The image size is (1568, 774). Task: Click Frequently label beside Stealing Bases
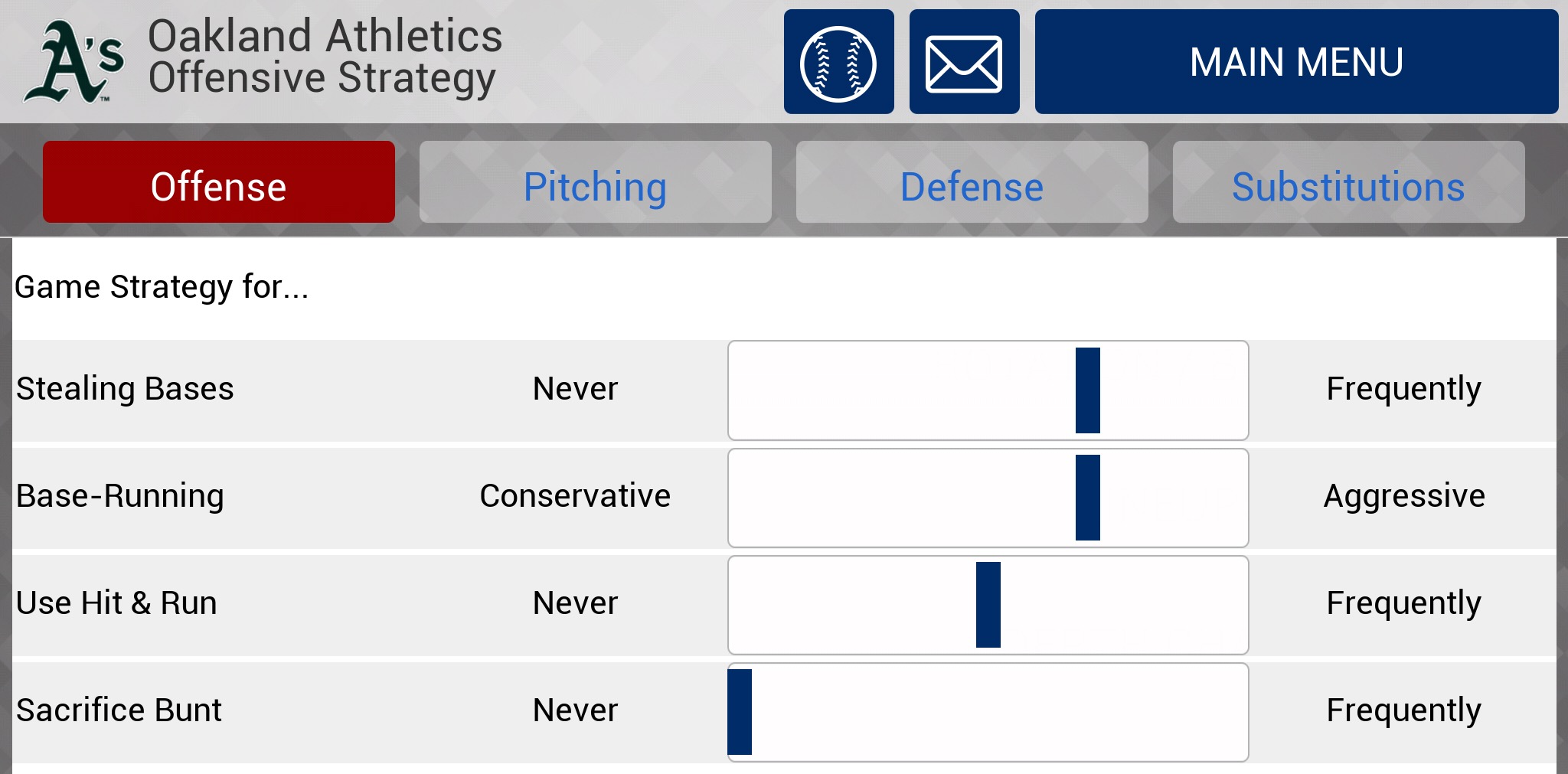1403,389
